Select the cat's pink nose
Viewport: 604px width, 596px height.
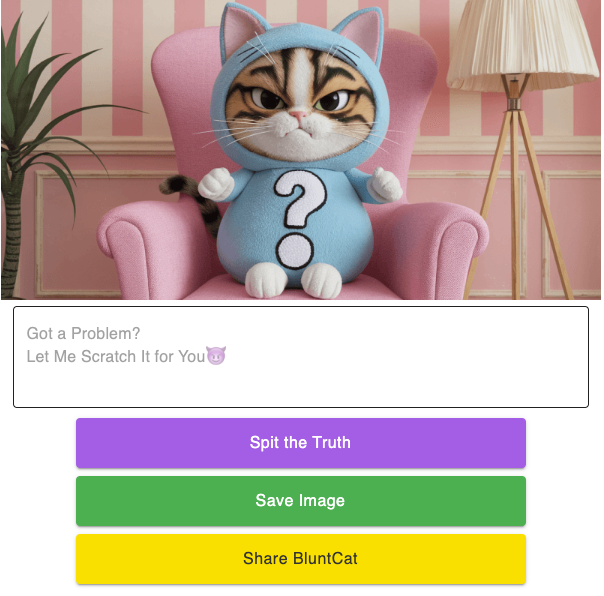tap(299, 115)
